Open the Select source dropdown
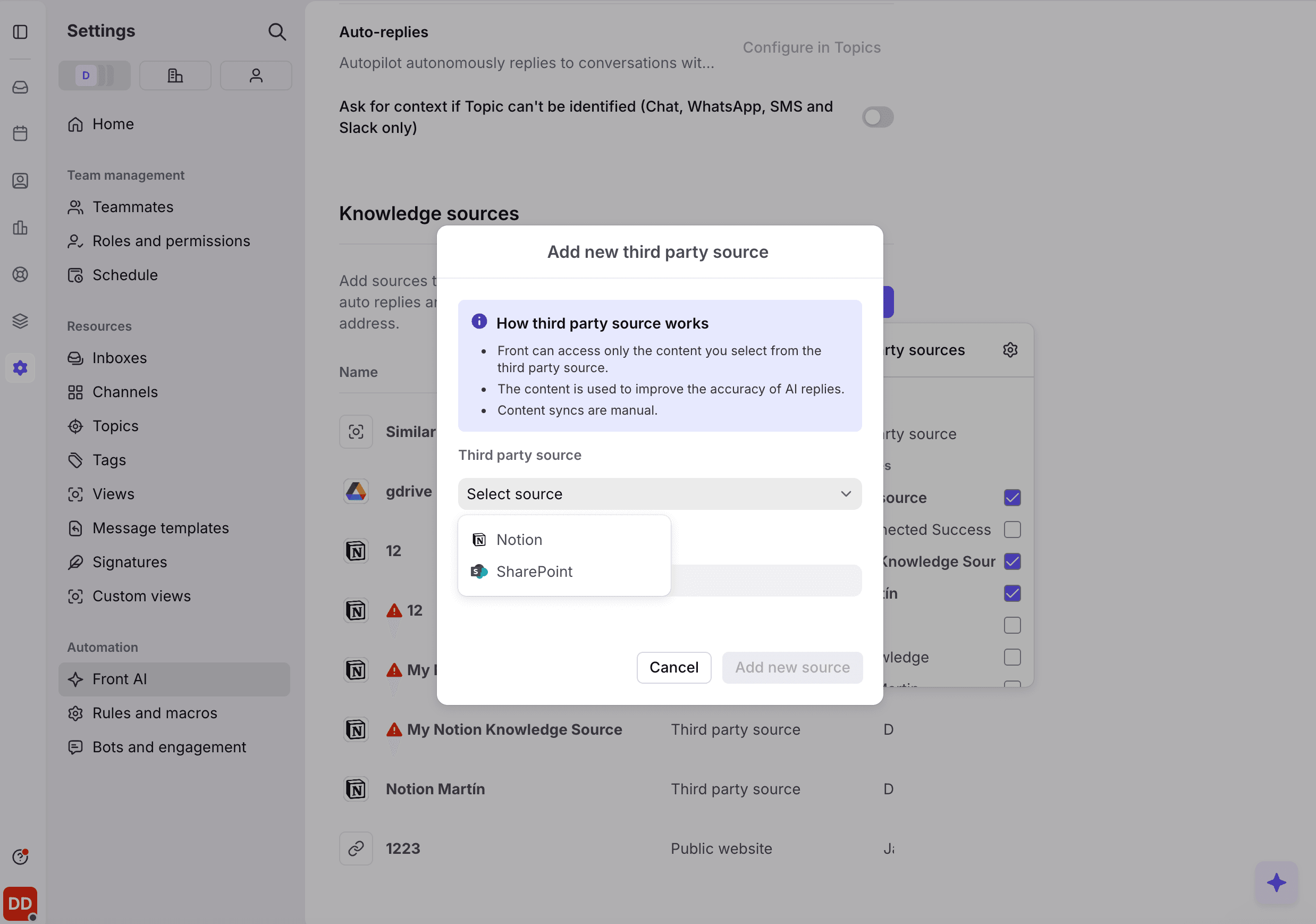Viewport: 1316px width, 924px height. [x=659, y=493]
